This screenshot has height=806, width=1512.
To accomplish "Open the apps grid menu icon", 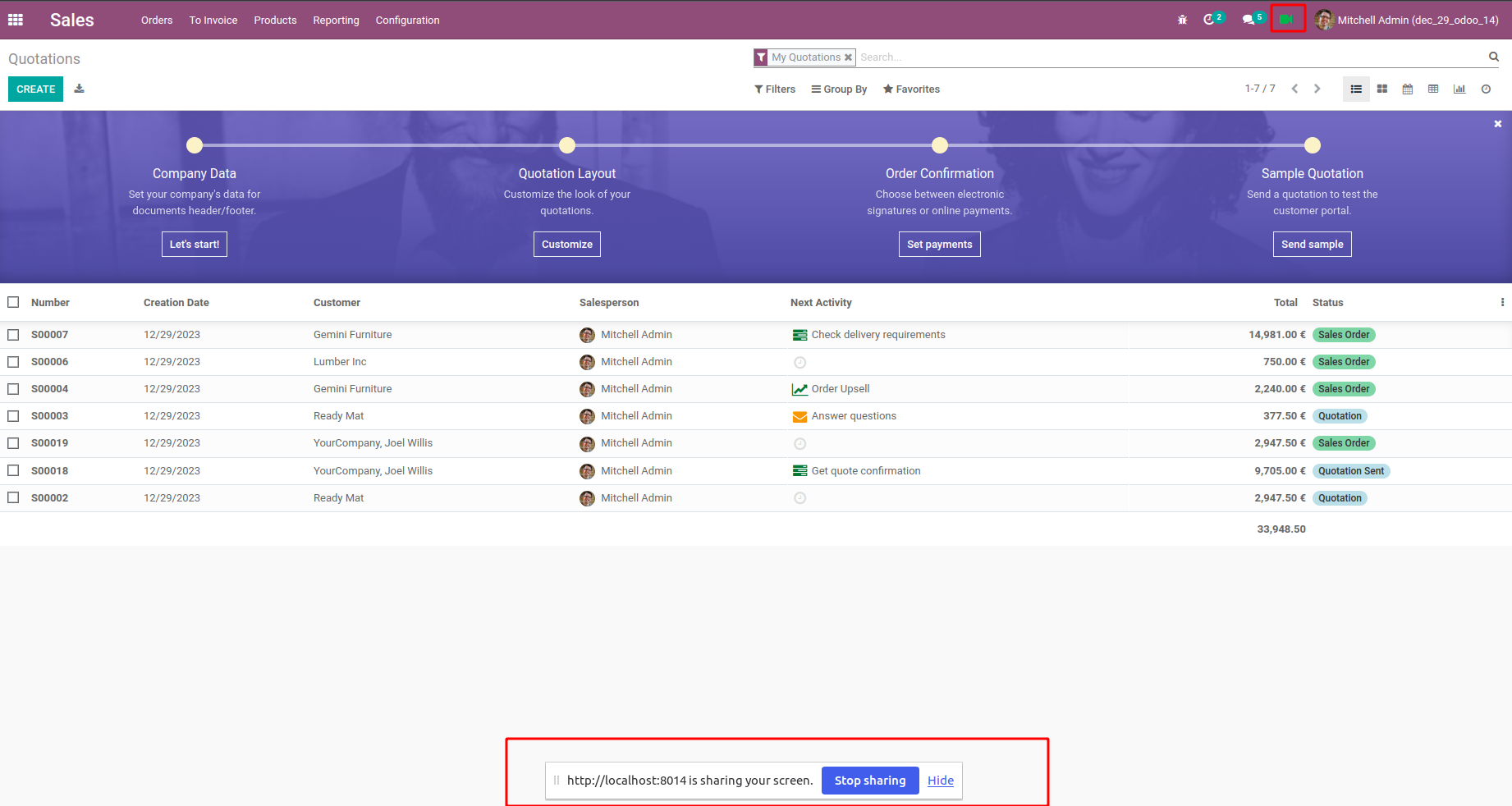I will [x=16, y=20].
